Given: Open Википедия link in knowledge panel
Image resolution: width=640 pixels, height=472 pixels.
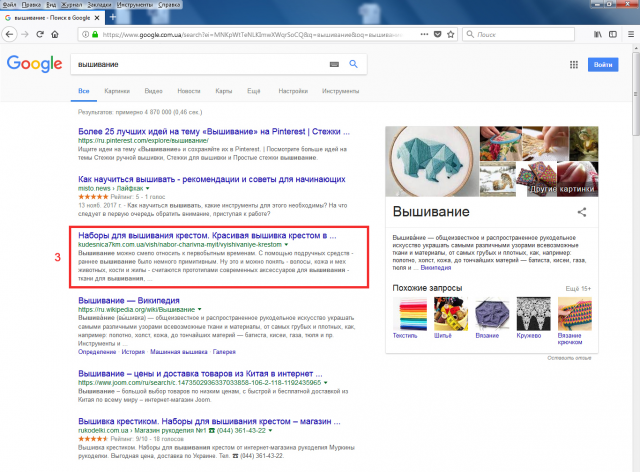Looking at the screenshot, I should click(x=436, y=268).
